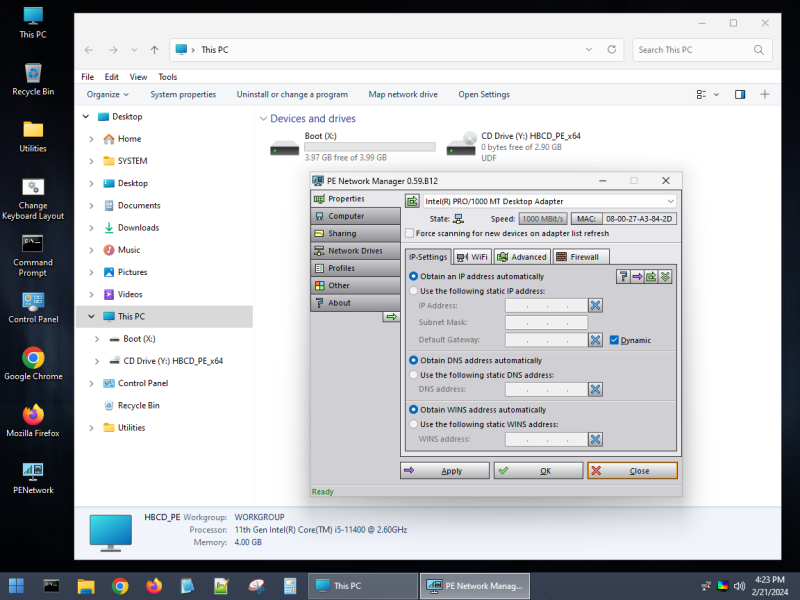Click the Apply button
This screenshot has height=600, width=800.
point(445,470)
